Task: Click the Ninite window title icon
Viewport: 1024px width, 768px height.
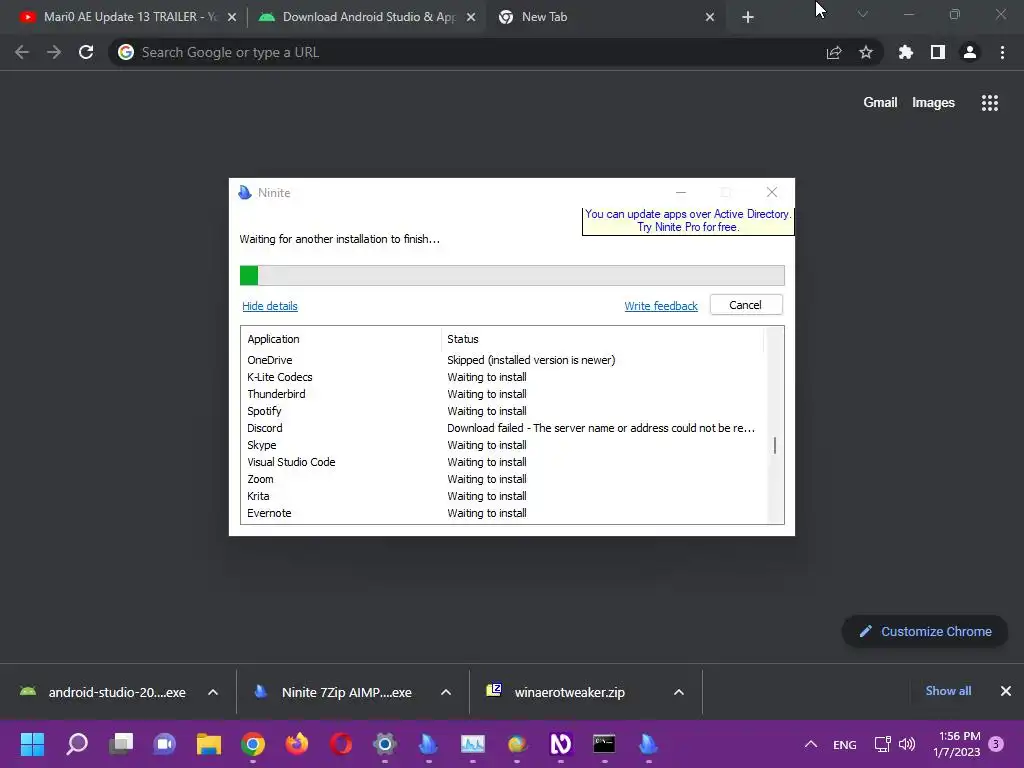Action: (245, 192)
